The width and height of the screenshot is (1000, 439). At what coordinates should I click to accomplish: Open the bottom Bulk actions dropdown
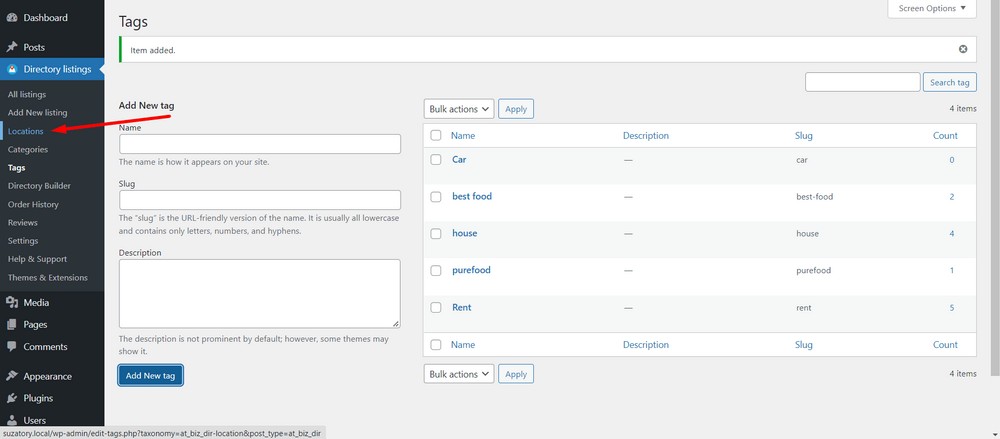(459, 374)
